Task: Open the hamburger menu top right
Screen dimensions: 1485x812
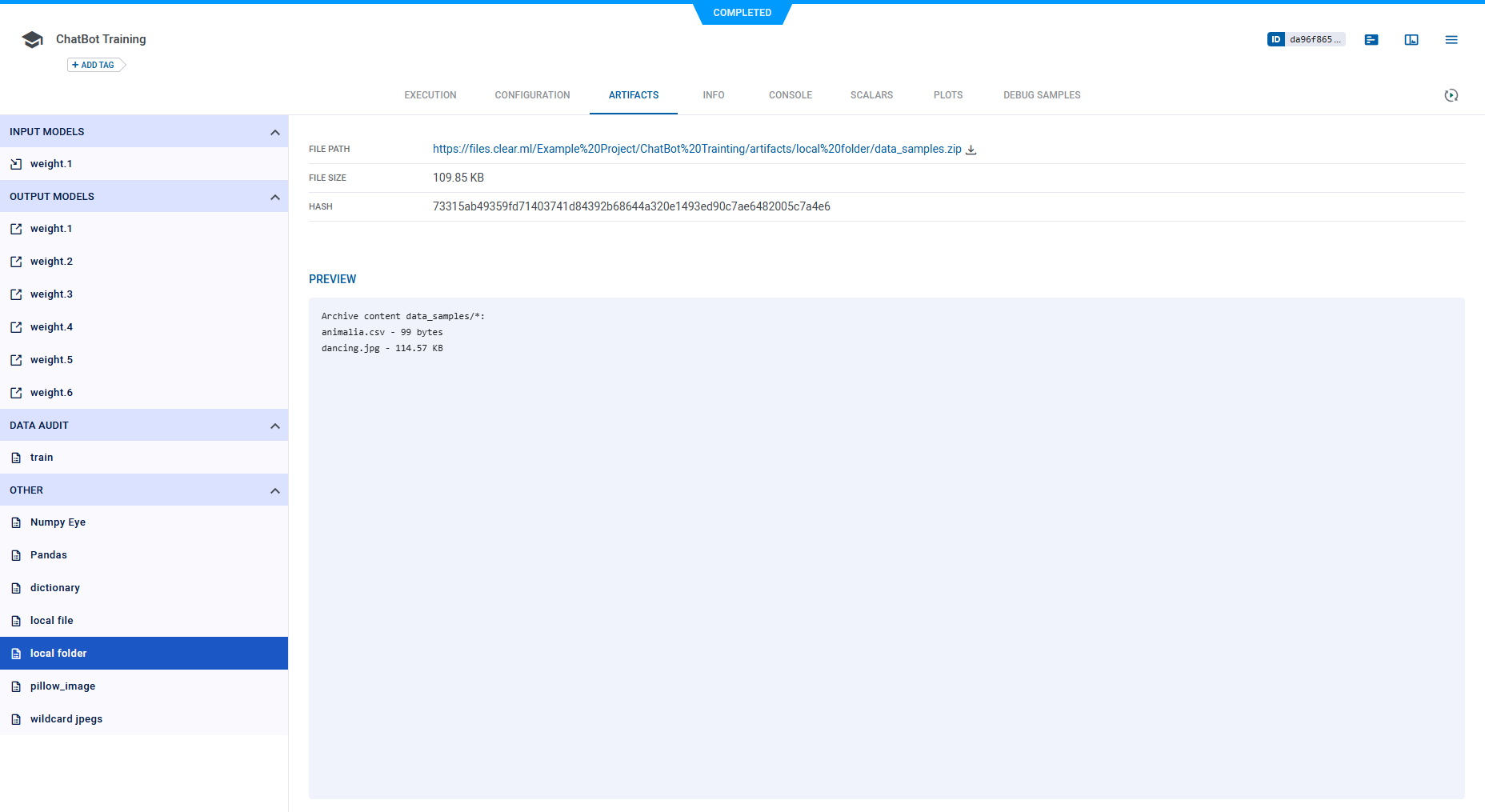Action: (x=1451, y=39)
